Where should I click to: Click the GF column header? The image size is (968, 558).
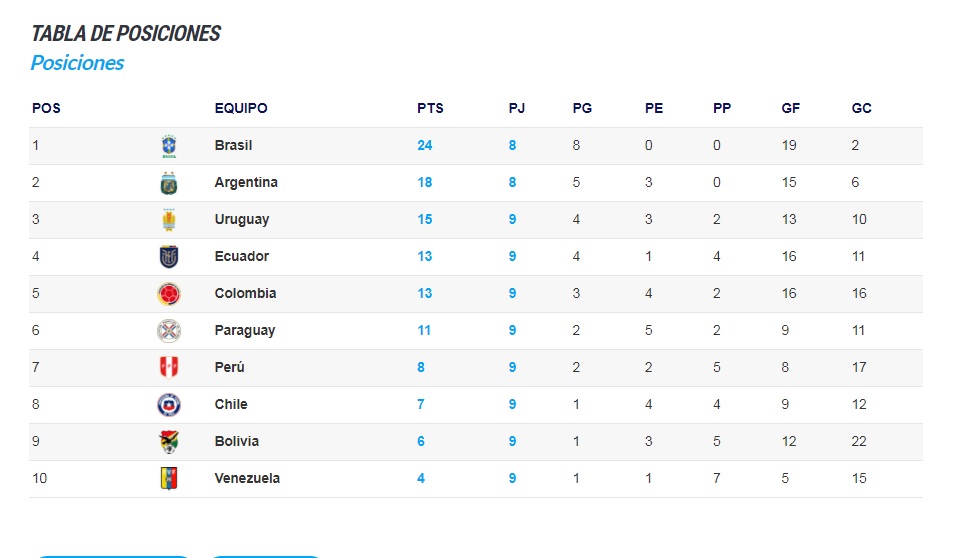point(790,108)
